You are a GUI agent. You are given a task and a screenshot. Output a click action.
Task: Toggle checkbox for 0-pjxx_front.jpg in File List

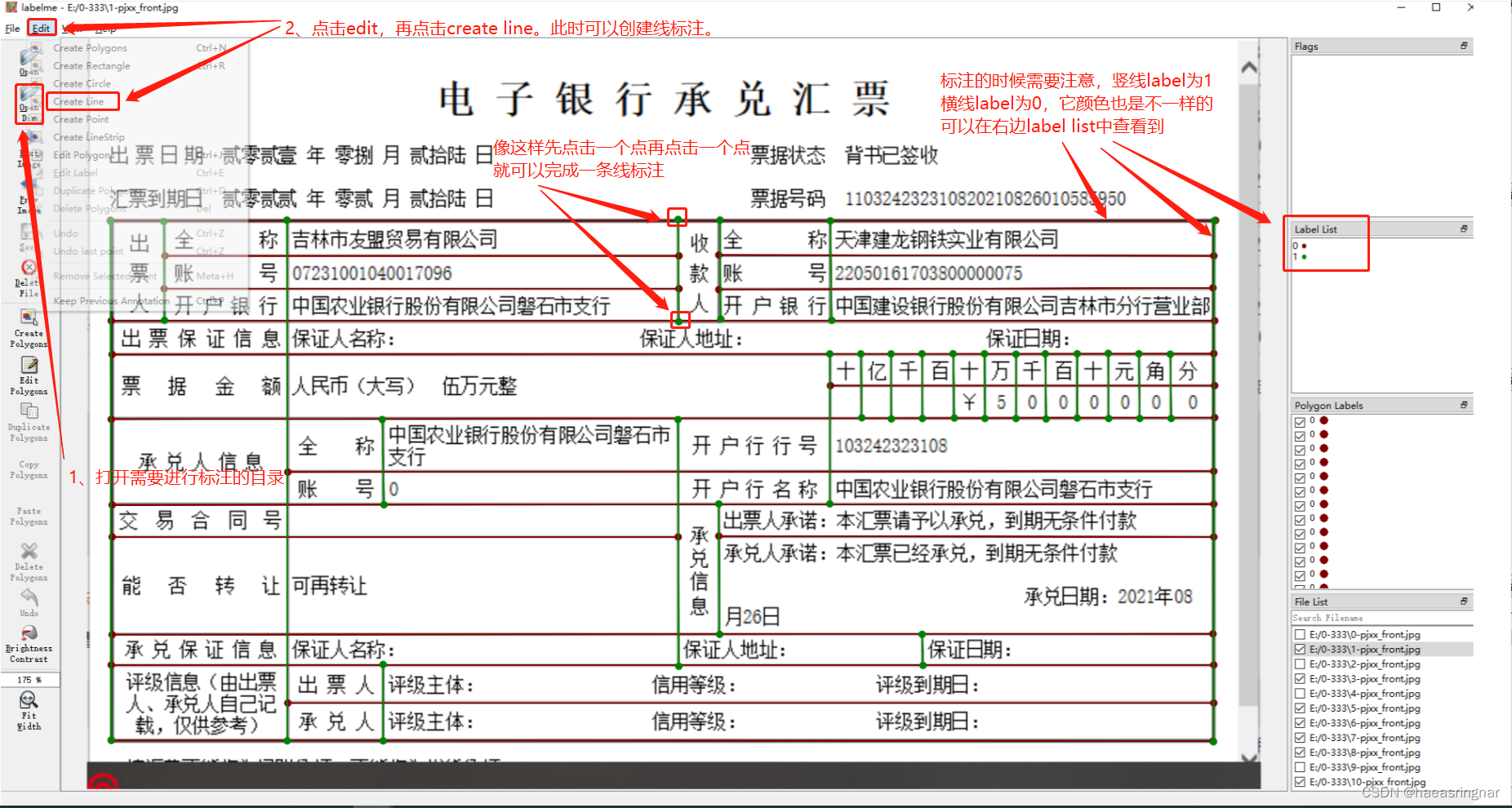click(x=1300, y=634)
